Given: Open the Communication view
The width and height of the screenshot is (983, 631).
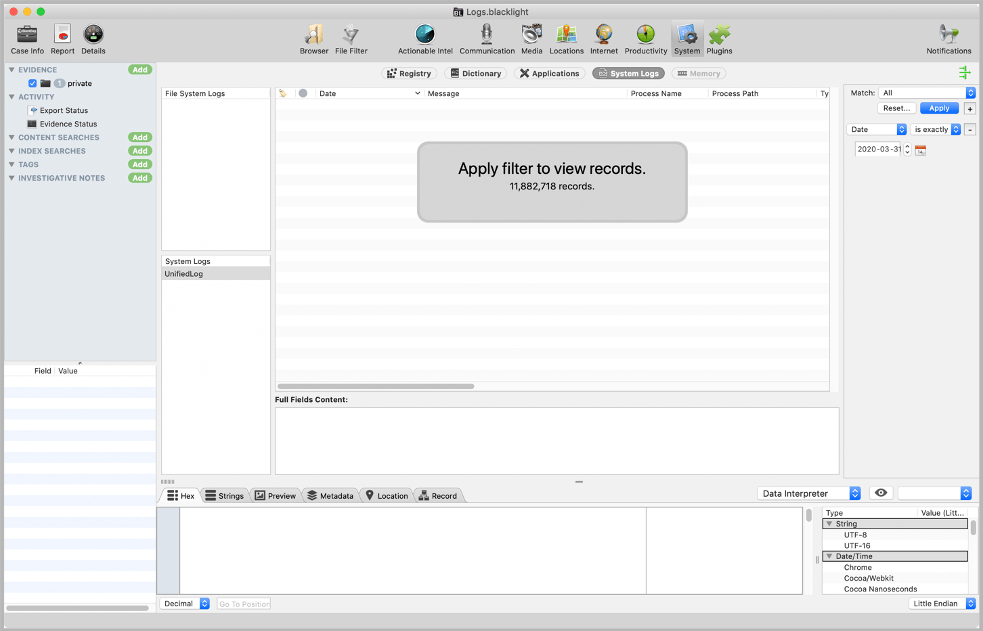Looking at the screenshot, I should [487, 39].
